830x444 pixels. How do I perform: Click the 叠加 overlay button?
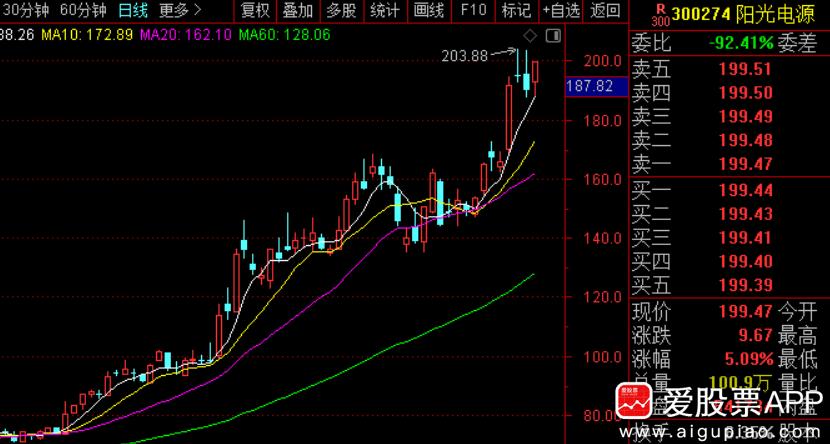[x=298, y=10]
